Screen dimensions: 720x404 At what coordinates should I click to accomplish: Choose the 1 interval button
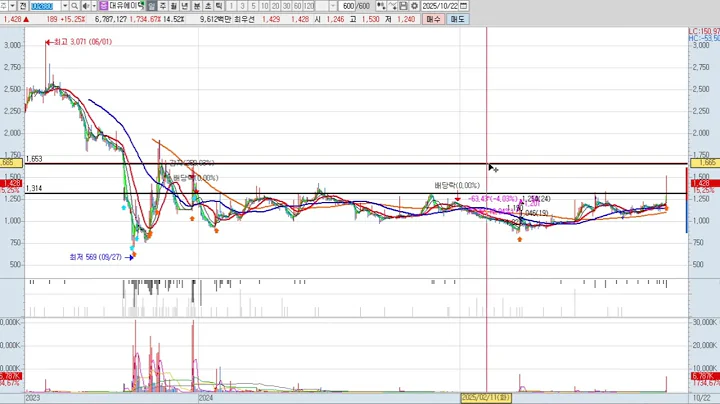point(231,6)
